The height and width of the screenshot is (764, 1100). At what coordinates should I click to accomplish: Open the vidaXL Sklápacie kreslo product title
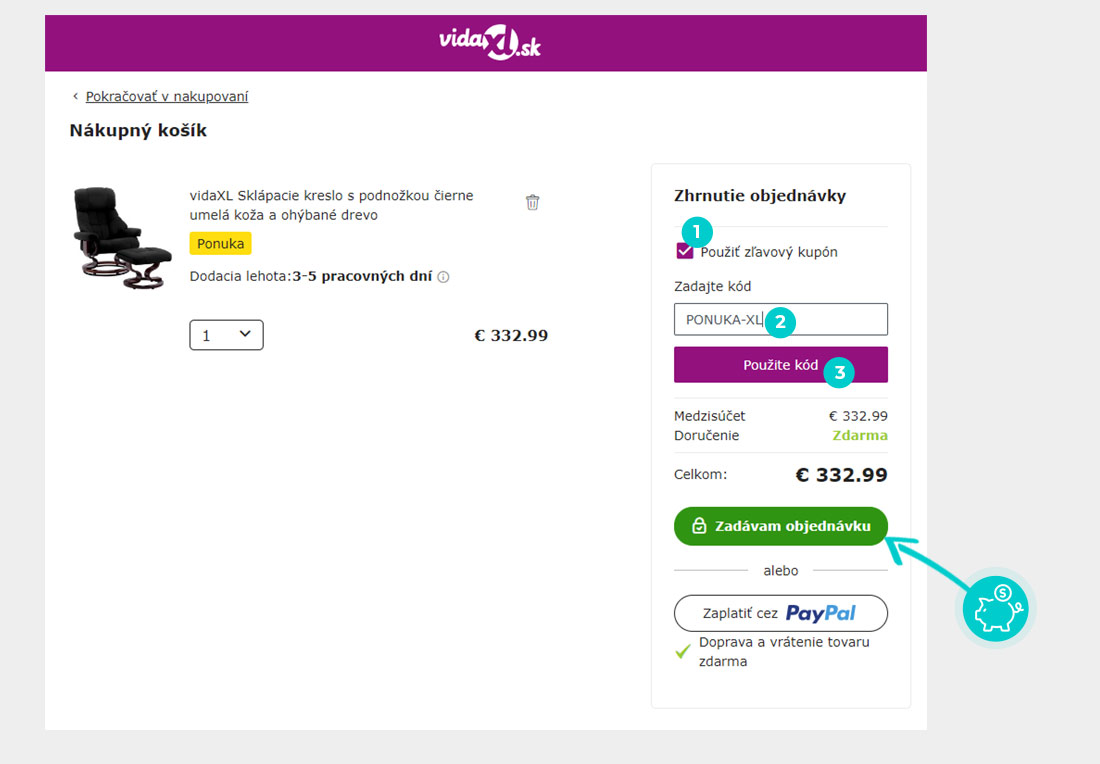click(x=331, y=205)
